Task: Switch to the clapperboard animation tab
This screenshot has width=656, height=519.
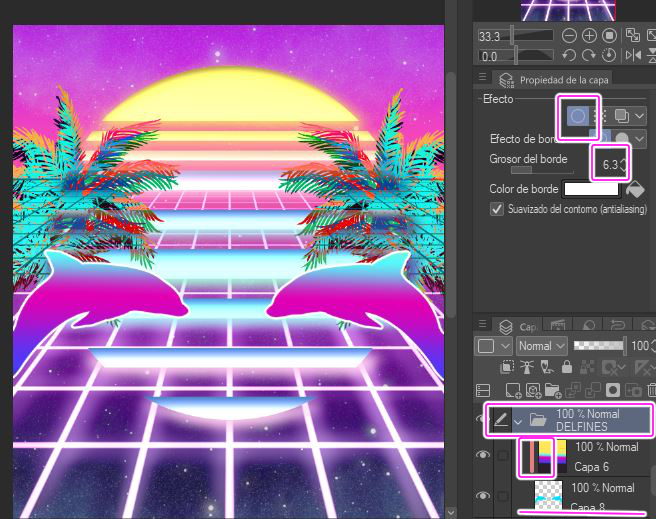Action: tap(558, 325)
